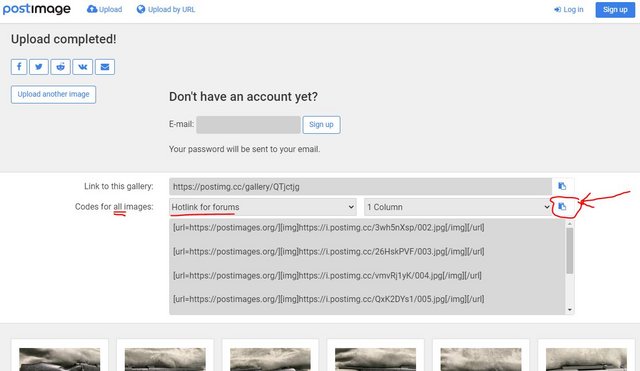Open Upload by URL option

pyautogui.click(x=166, y=9)
